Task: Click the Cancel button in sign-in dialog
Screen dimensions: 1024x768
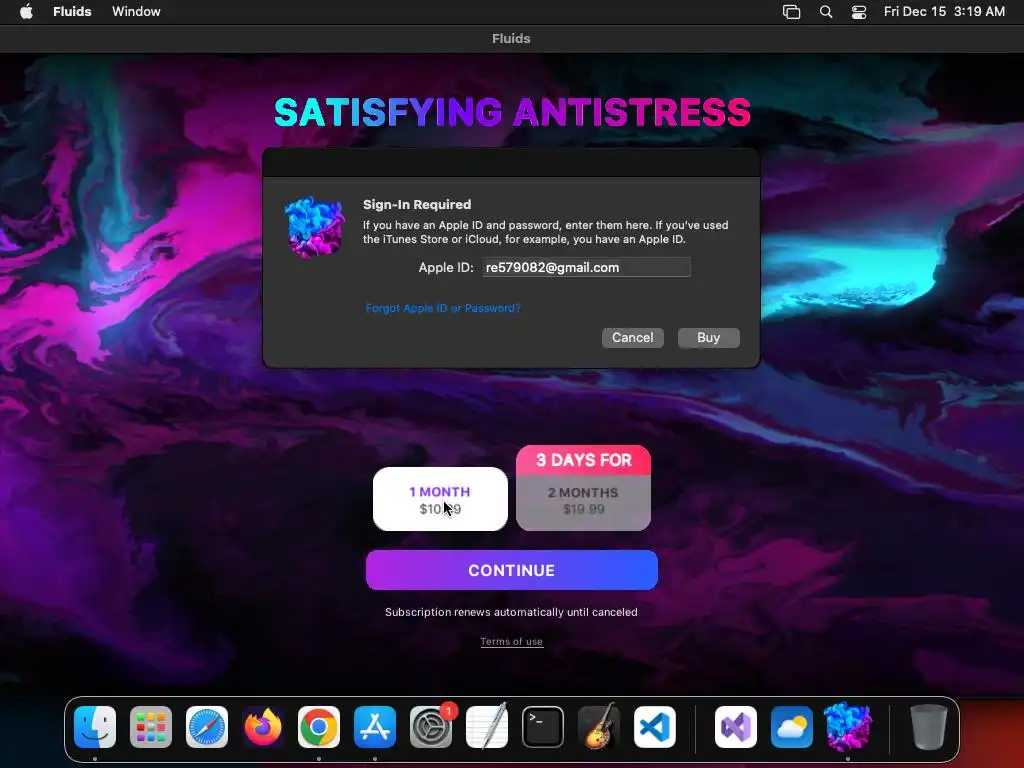Action: click(633, 338)
